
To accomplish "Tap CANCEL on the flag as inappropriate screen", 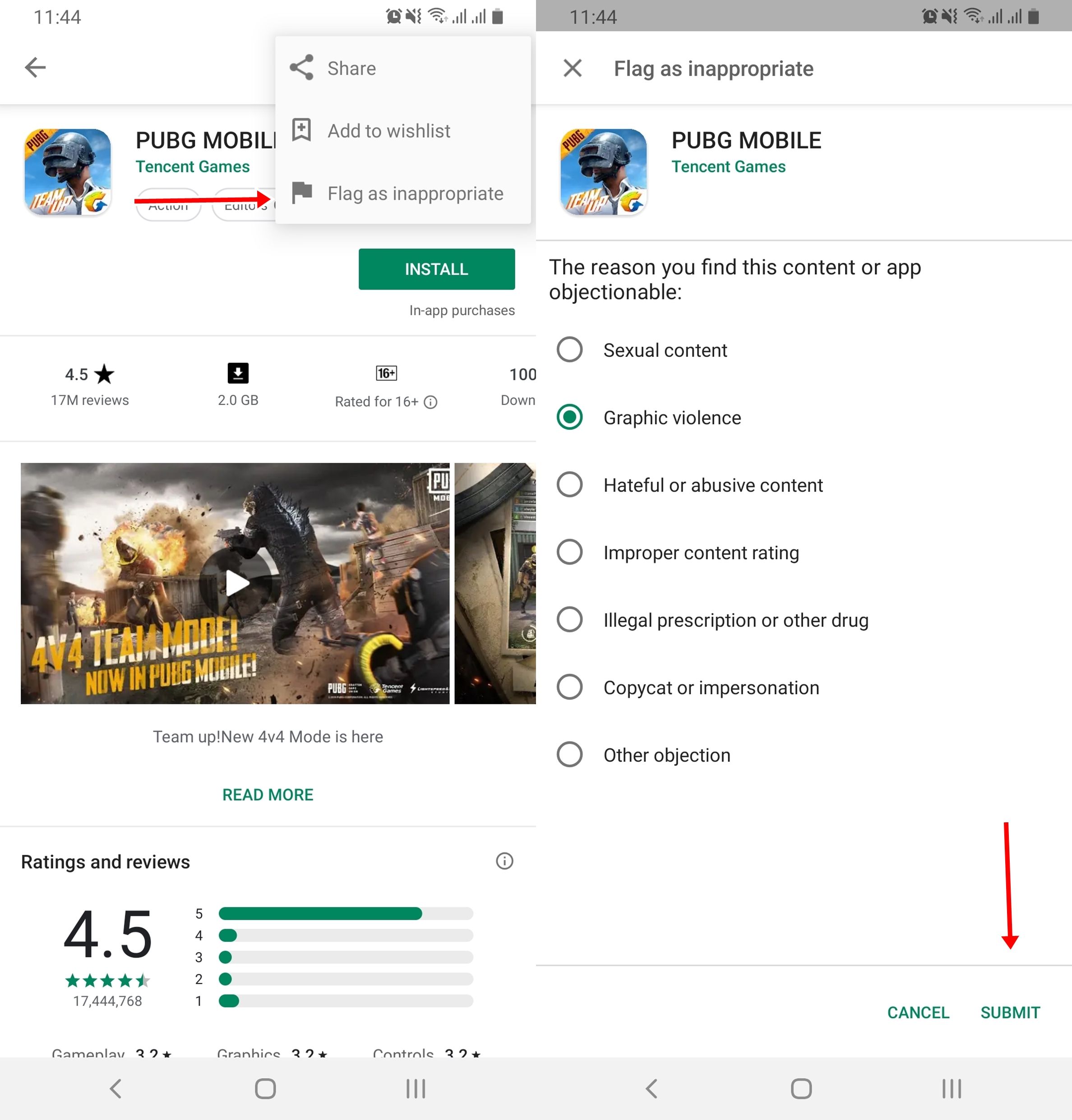I will pyautogui.click(x=916, y=1011).
